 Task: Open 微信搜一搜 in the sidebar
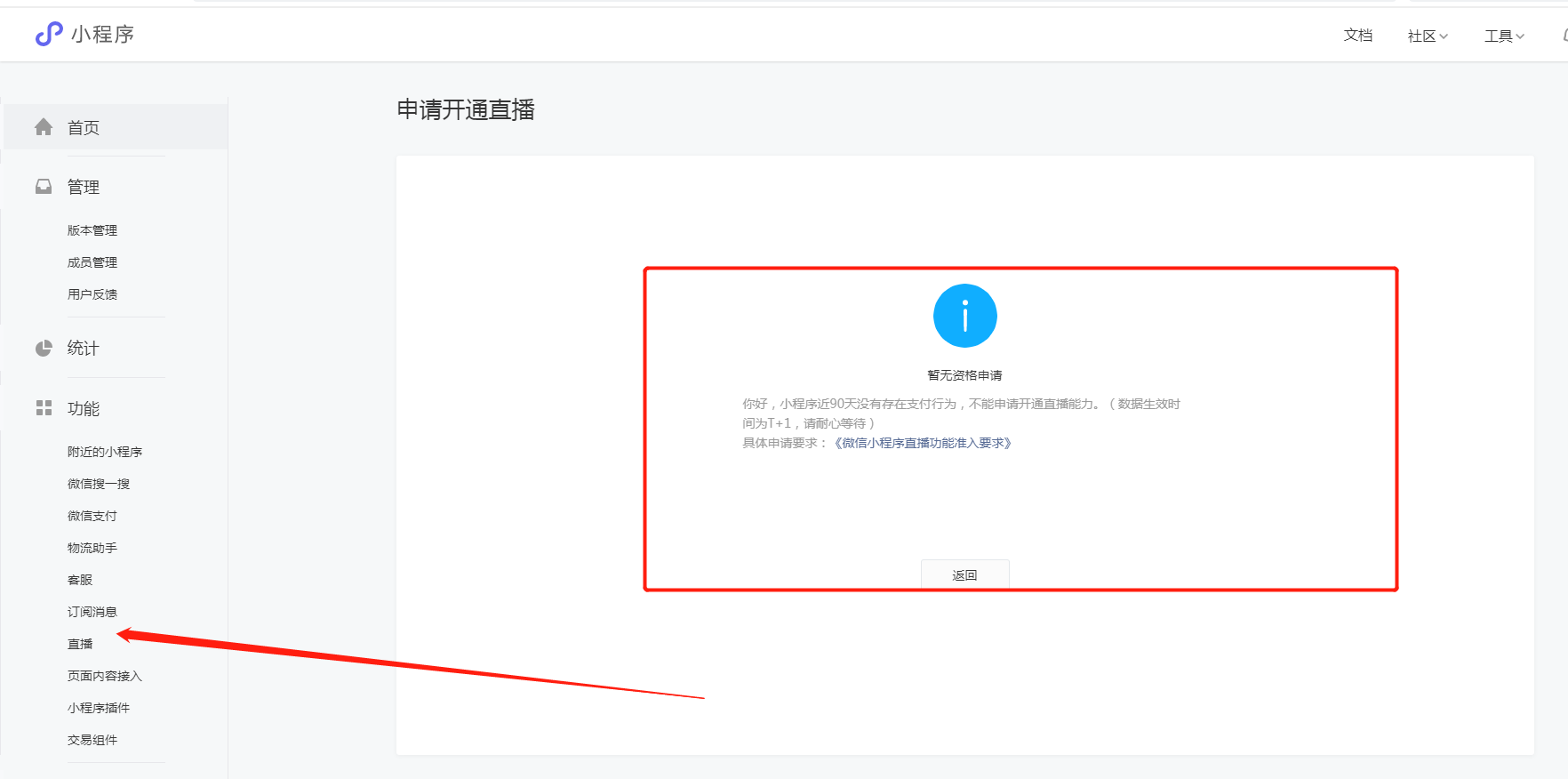click(x=99, y=484)
